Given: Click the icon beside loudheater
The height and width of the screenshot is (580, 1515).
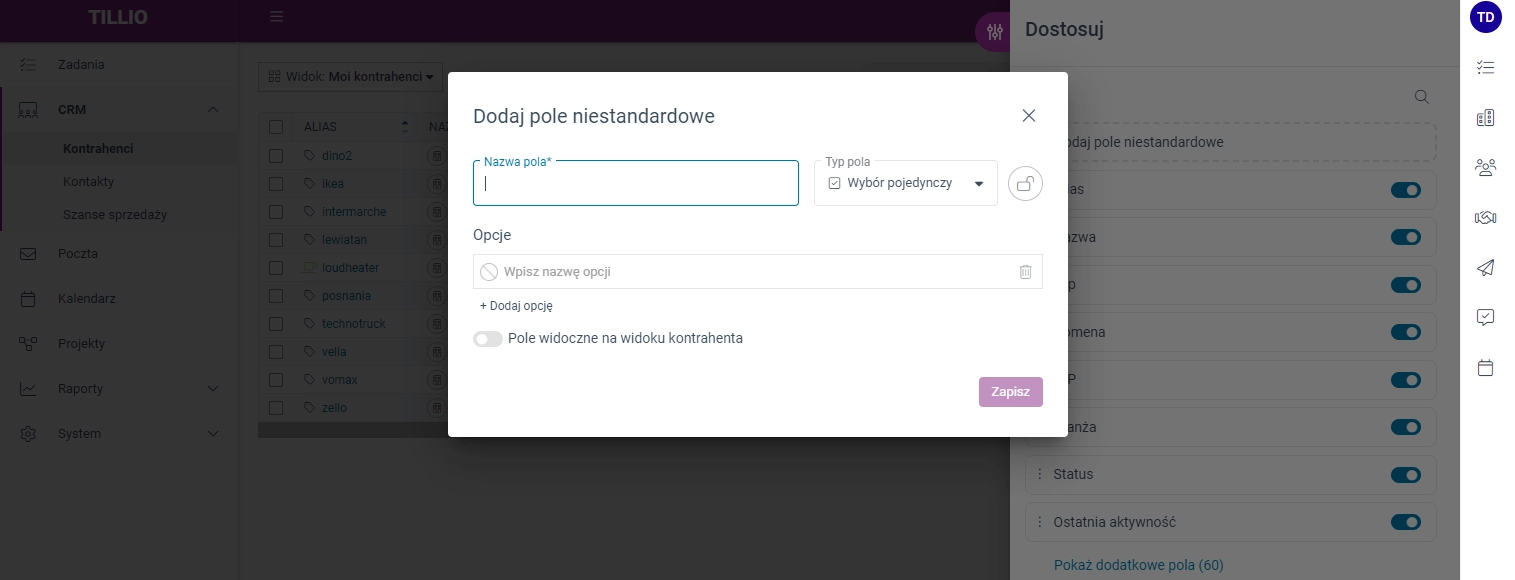Looking at the screenshot, I should (x=309, y=268).
